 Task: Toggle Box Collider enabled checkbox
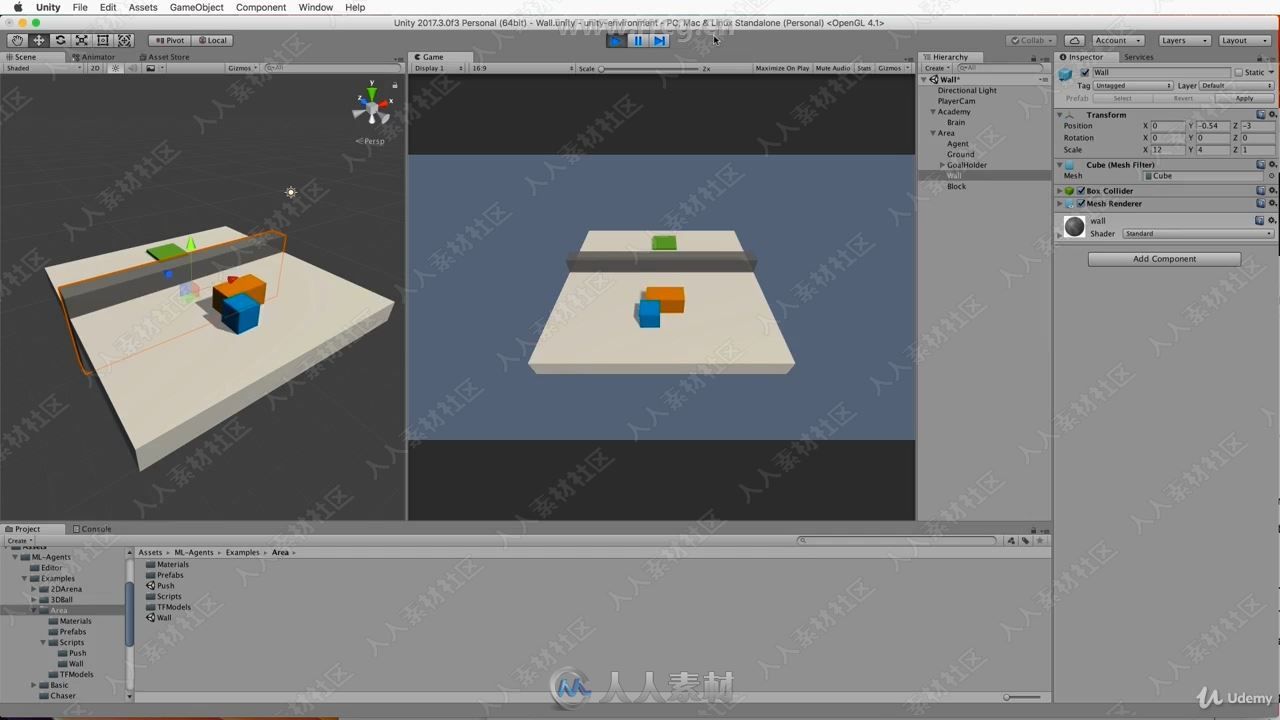click(x=1080, y=190)
